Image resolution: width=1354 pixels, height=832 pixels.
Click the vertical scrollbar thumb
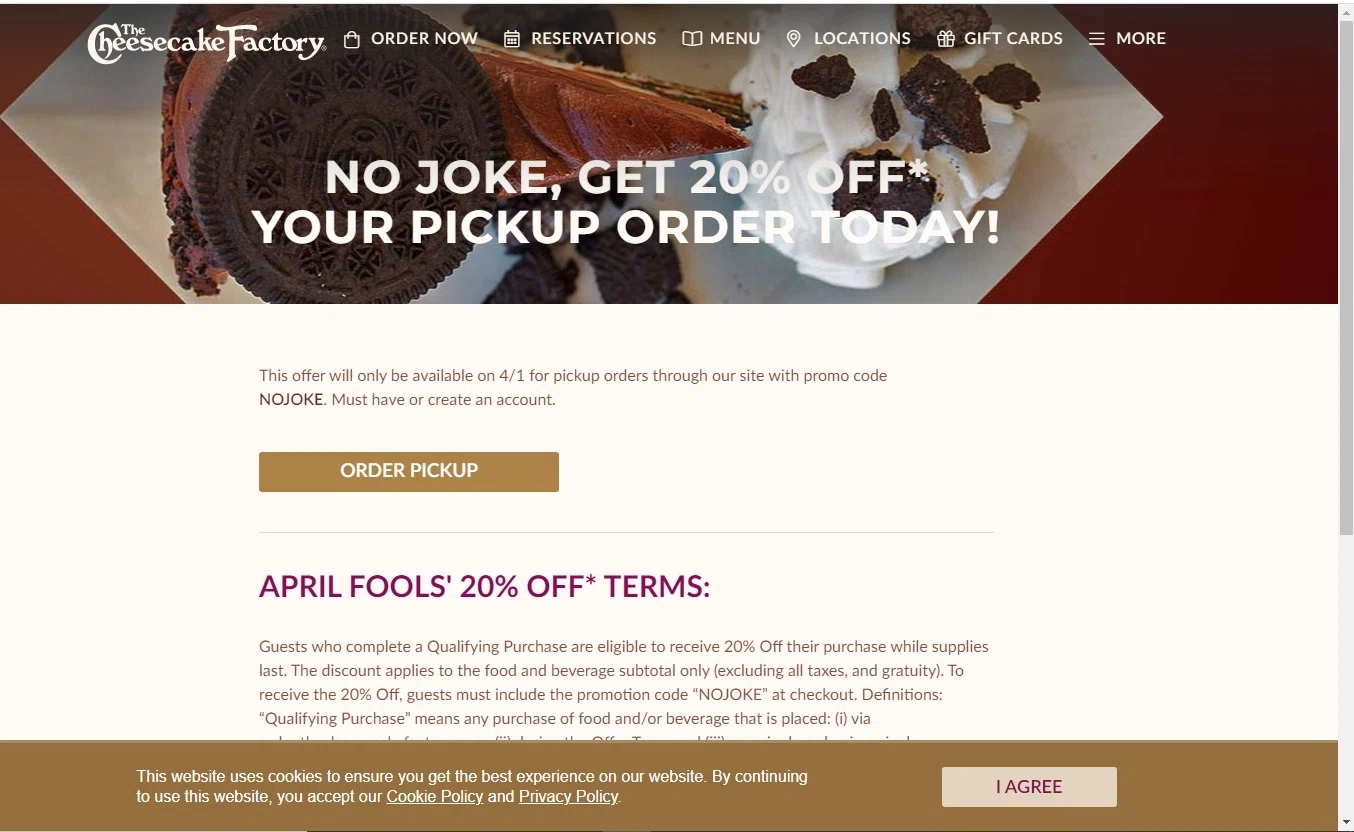pos(1346,280)
